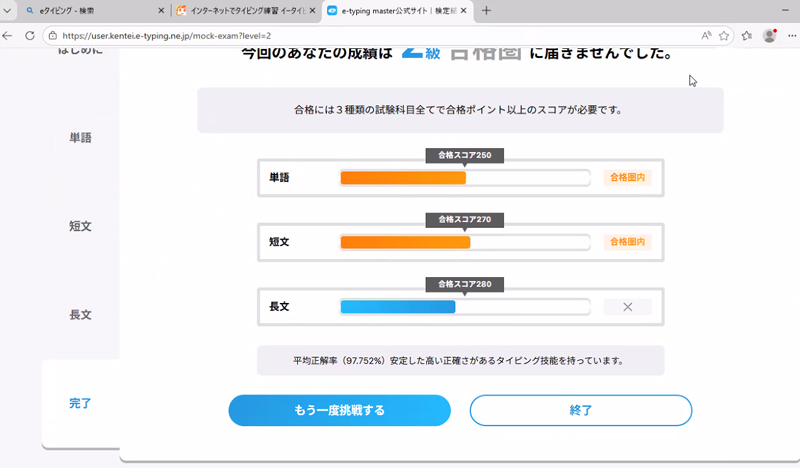Click the site info lock icon
The width and height of the screenshot is (800, 468).
(52, 34)
